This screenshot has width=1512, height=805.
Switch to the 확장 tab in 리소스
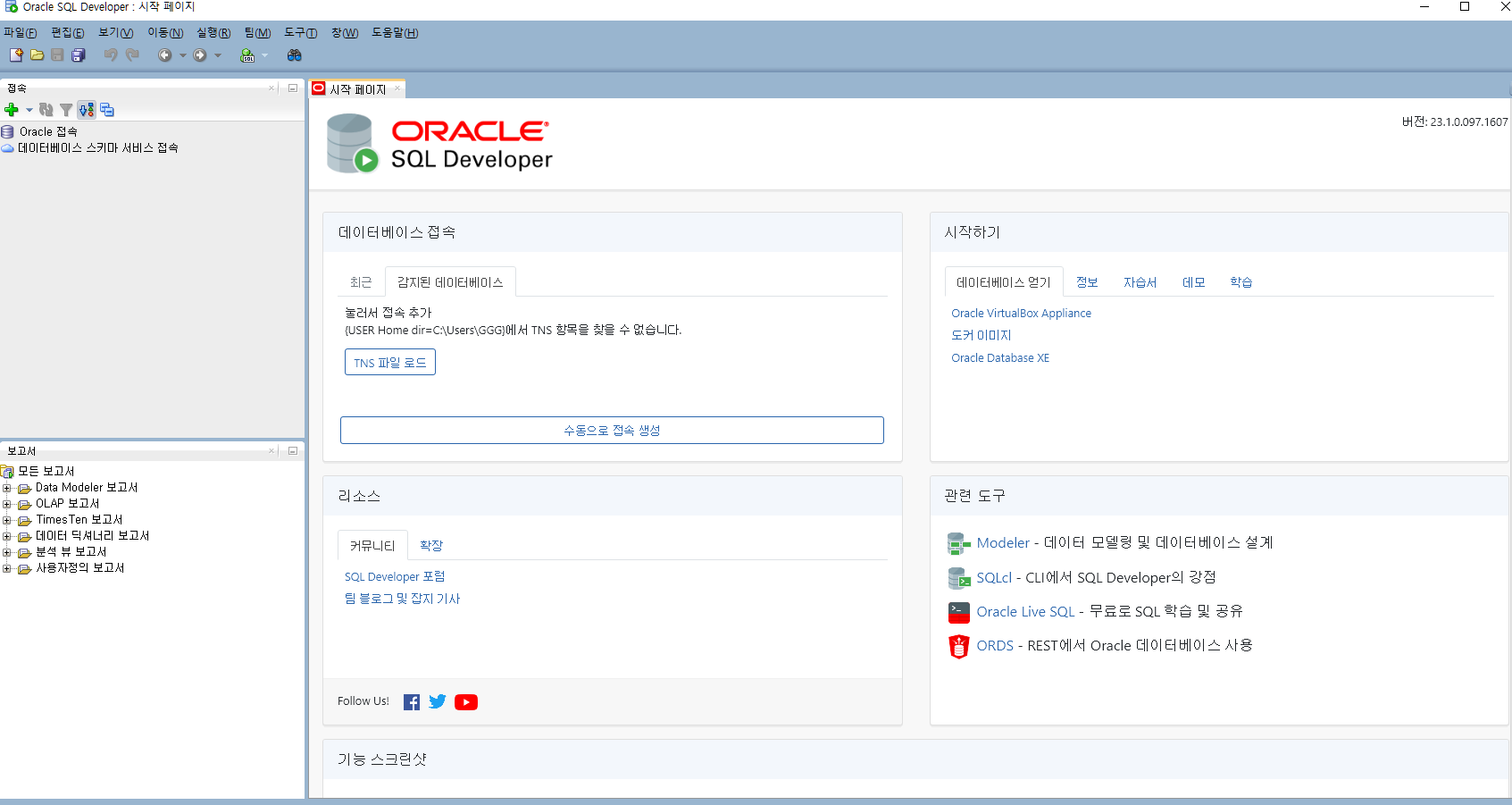(x=431, y=546)
